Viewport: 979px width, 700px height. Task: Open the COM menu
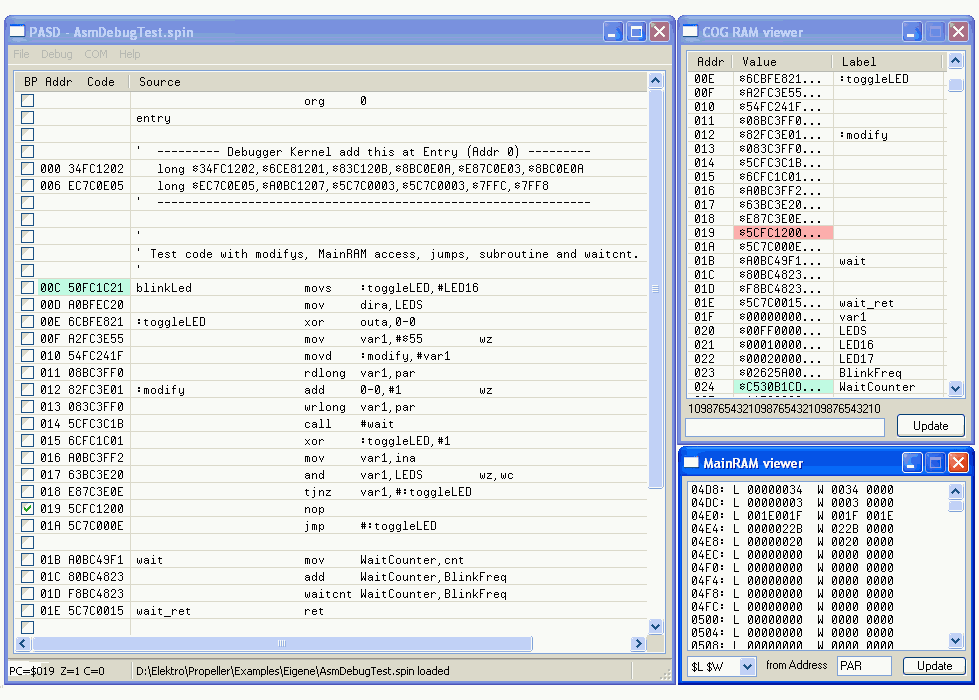[x=96, y=54]
